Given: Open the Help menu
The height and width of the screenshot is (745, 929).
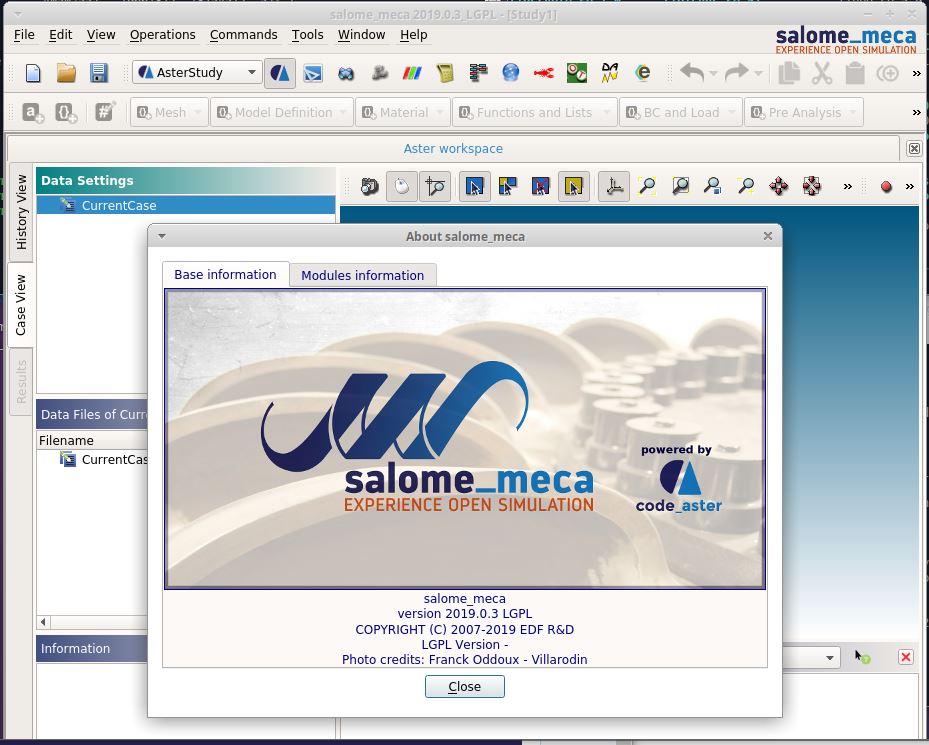Looking at the screenshot, I should (x=414, y=35).
